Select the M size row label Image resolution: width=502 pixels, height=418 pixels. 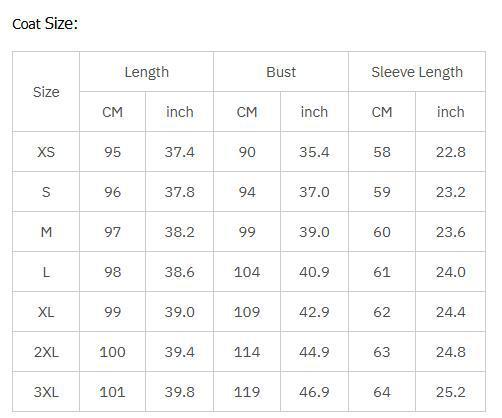pos(46,232)
